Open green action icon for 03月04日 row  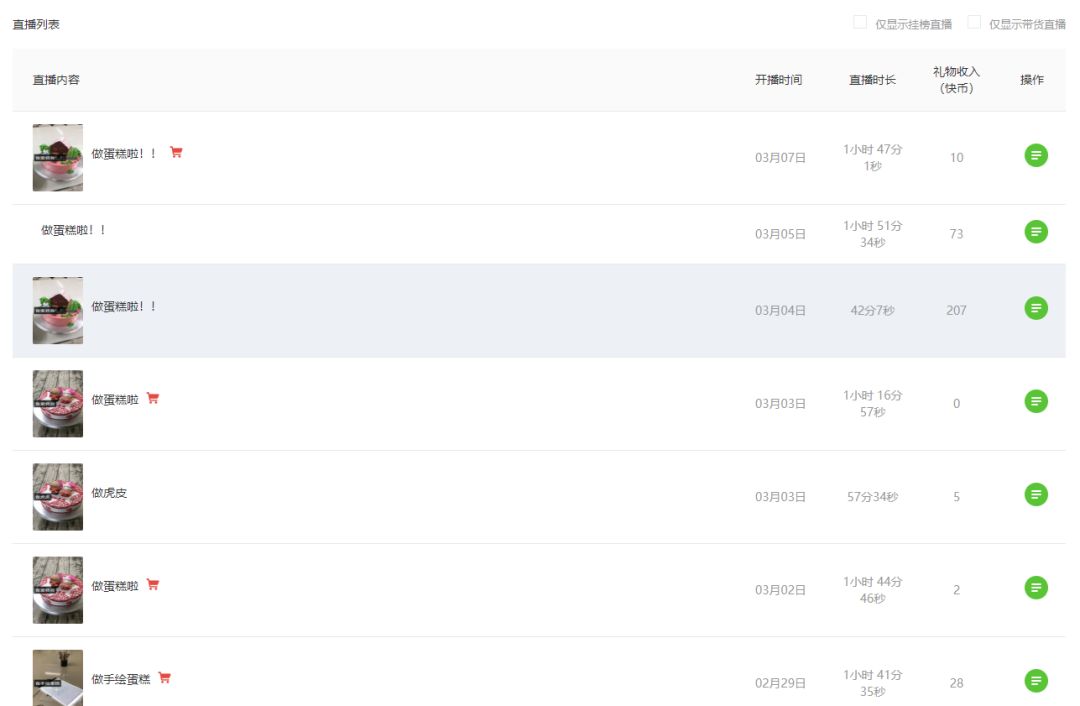point(1036,308)
